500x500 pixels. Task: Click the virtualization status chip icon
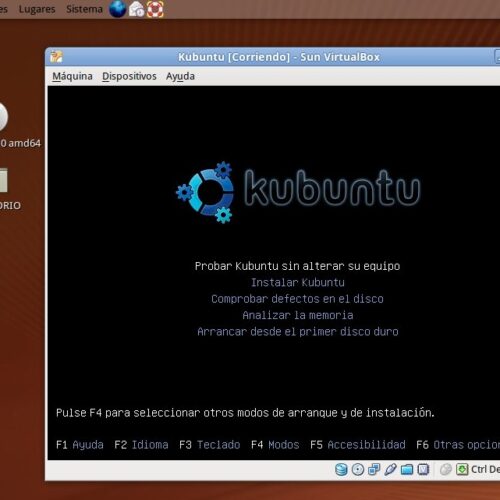point(423,469)
